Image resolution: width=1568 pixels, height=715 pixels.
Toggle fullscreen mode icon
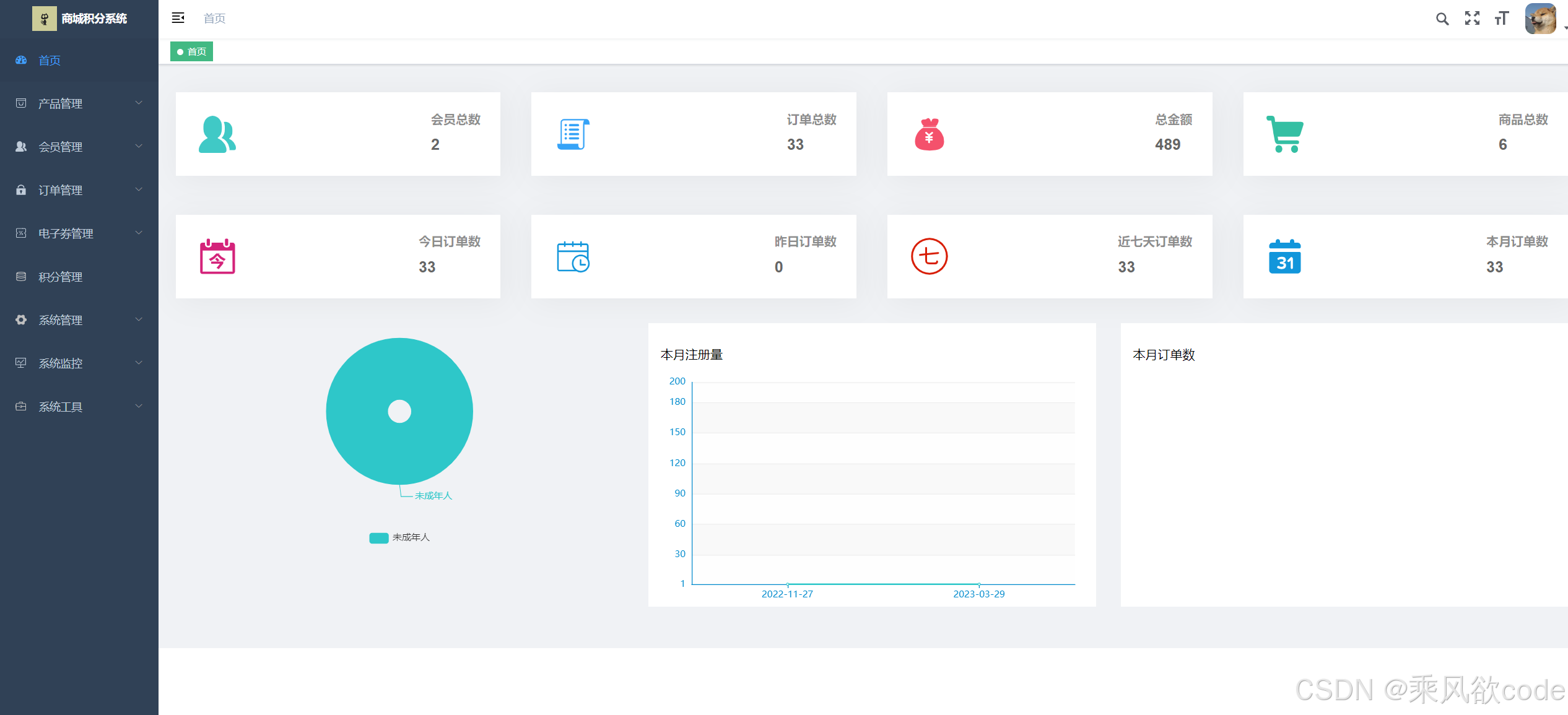(x=1471, y=19)
